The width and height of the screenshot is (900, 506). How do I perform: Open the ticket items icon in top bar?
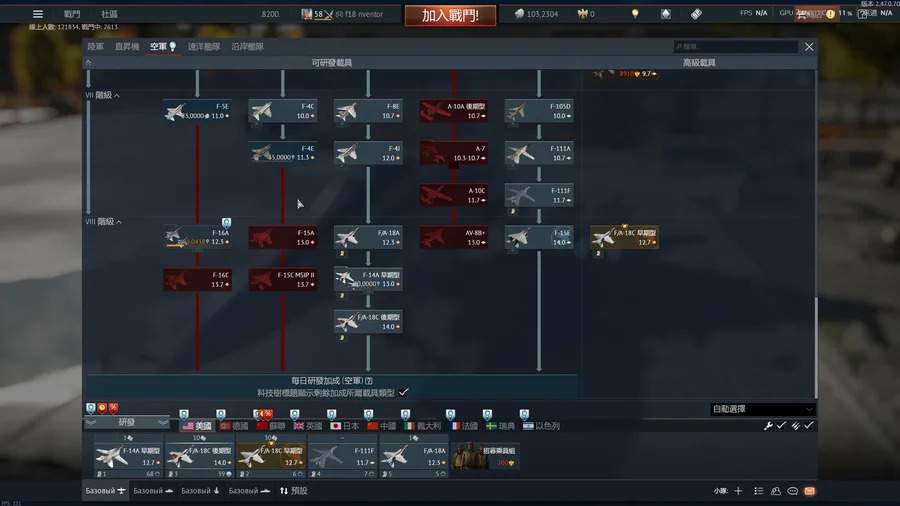point(696,14)
